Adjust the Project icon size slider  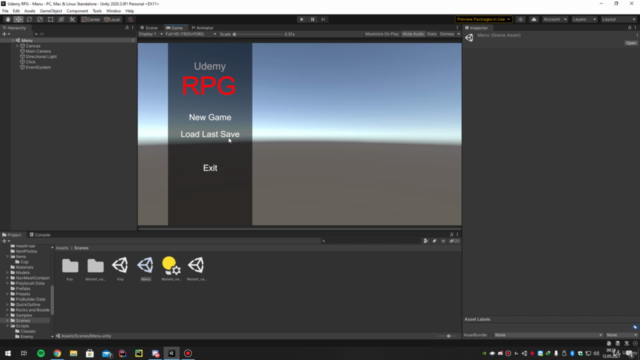coord(448,336)
